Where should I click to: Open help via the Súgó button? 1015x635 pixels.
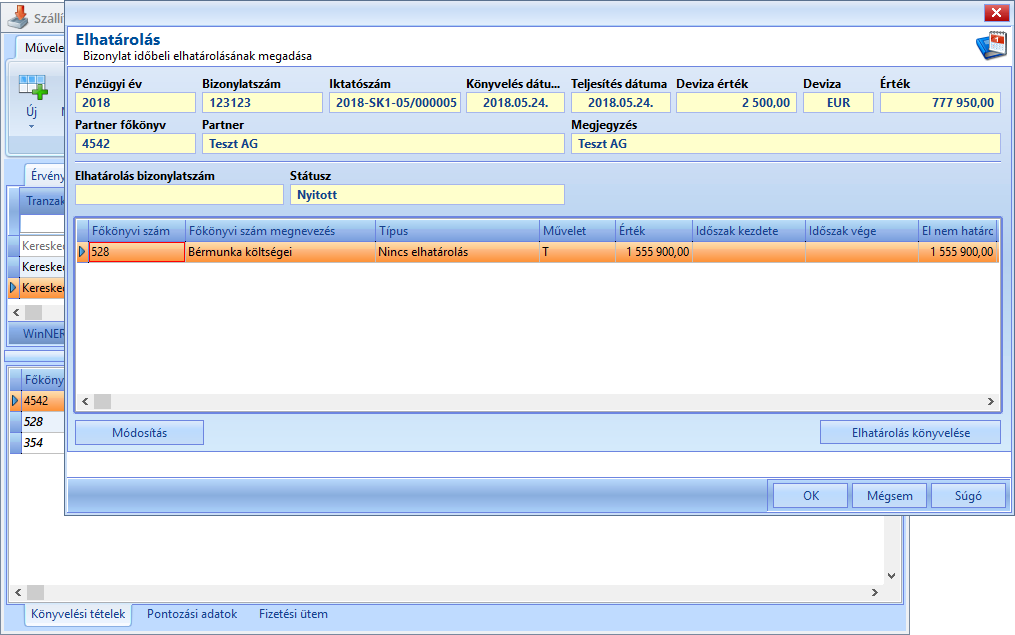[968, 496]
